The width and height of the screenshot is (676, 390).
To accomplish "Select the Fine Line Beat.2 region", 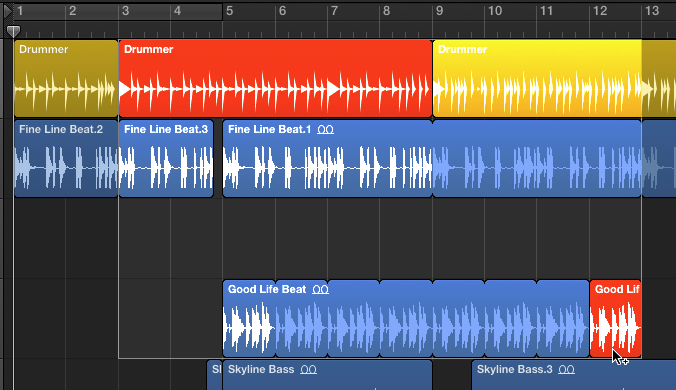I will pyautogui.click(x=66, y=159).
